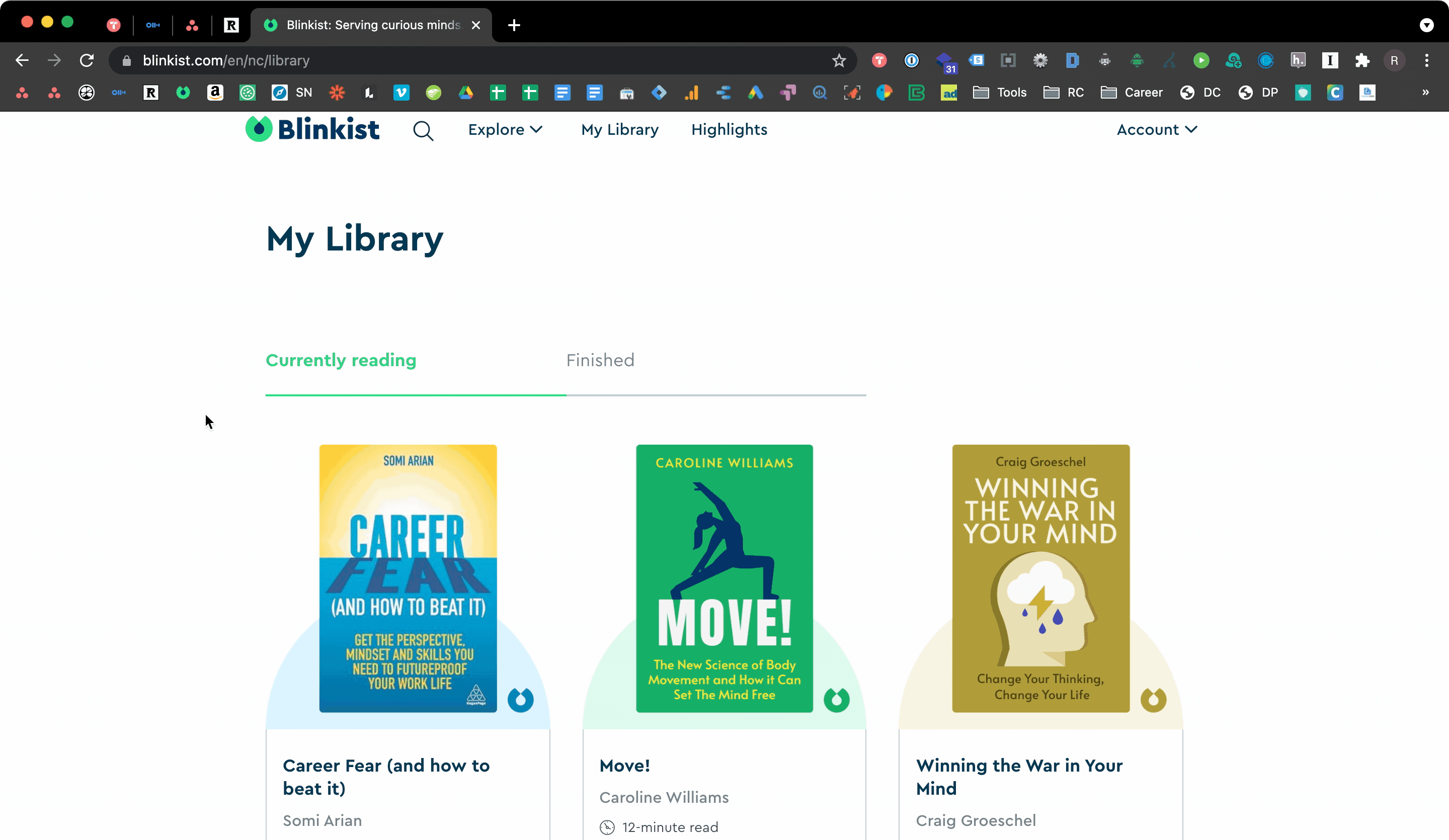
Task: Open the Blinkist bookmark in bookmarks bar
Action: (183, 93)
